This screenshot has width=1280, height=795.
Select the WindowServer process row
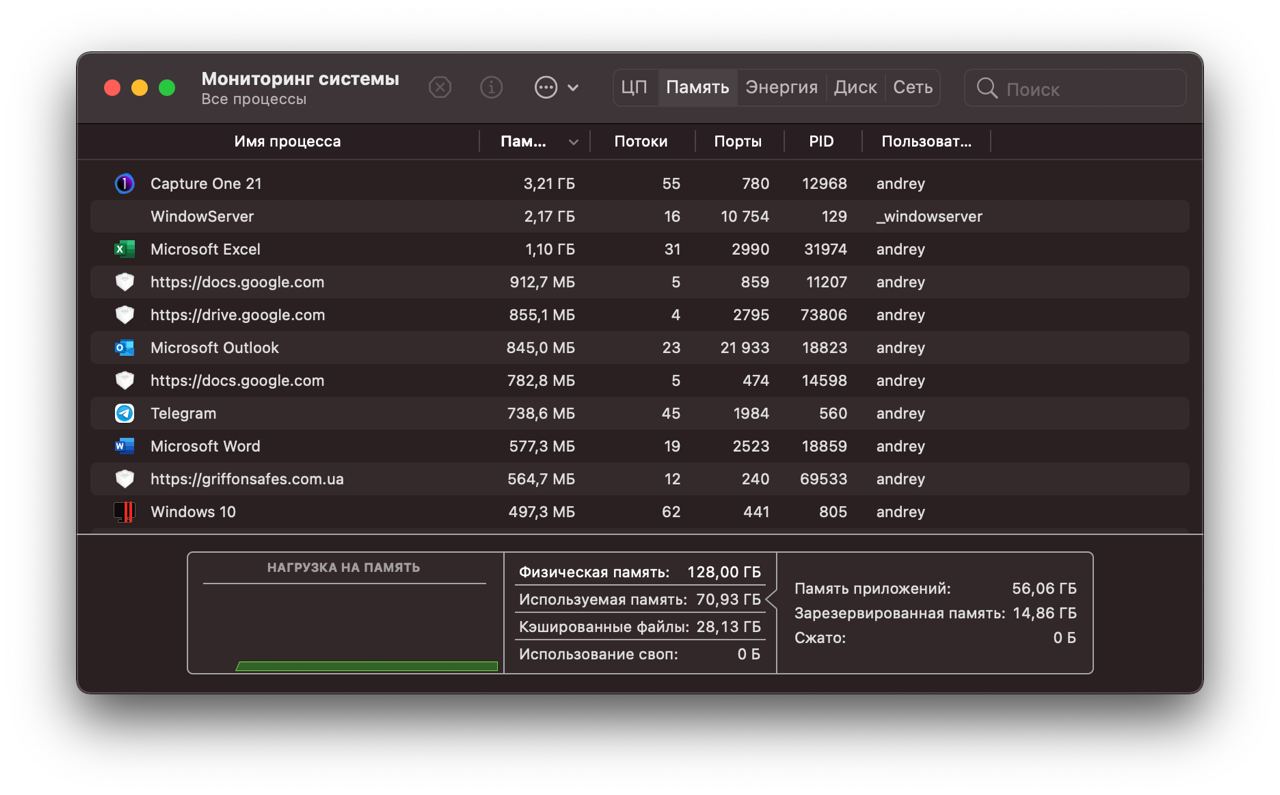640,217
